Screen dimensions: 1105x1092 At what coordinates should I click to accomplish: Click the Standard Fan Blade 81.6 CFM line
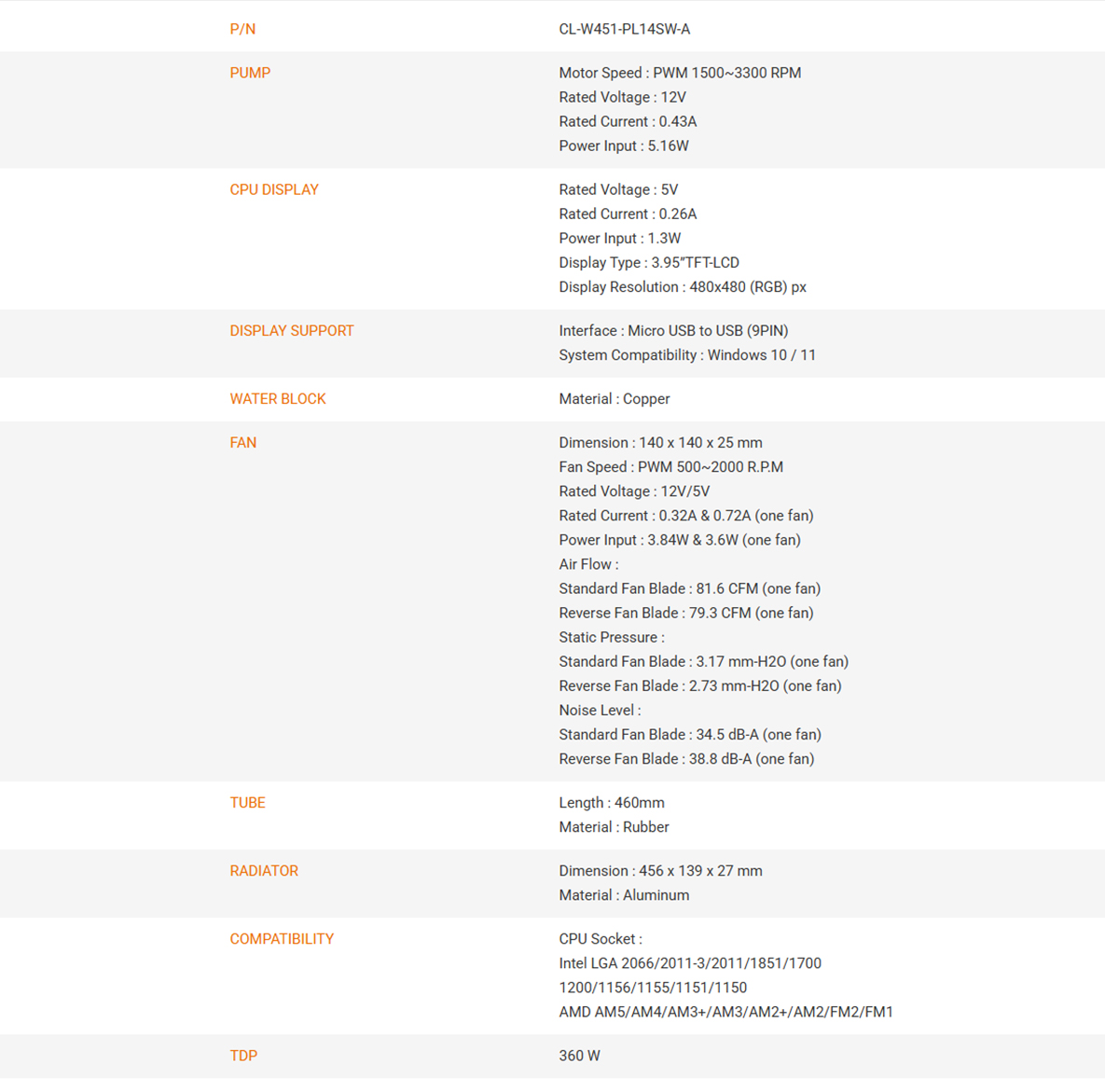tap(689, 588)
